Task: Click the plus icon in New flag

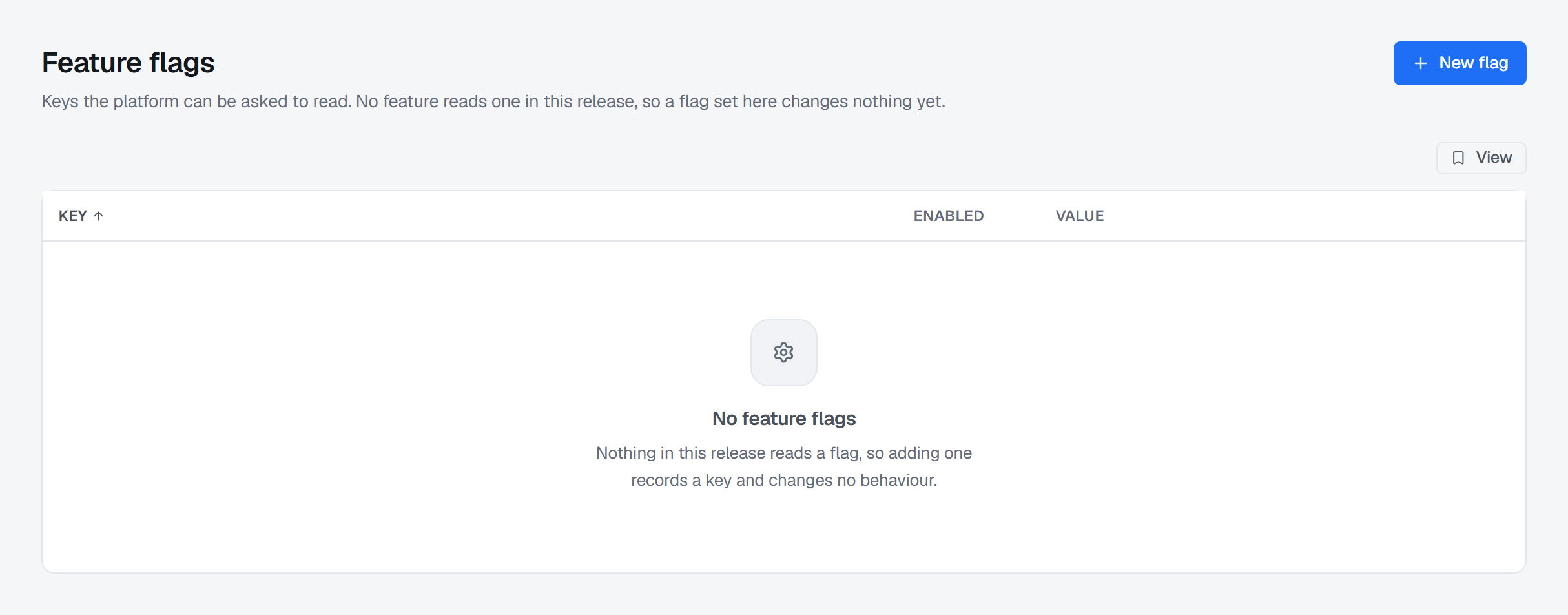Action: (1421, 63)
